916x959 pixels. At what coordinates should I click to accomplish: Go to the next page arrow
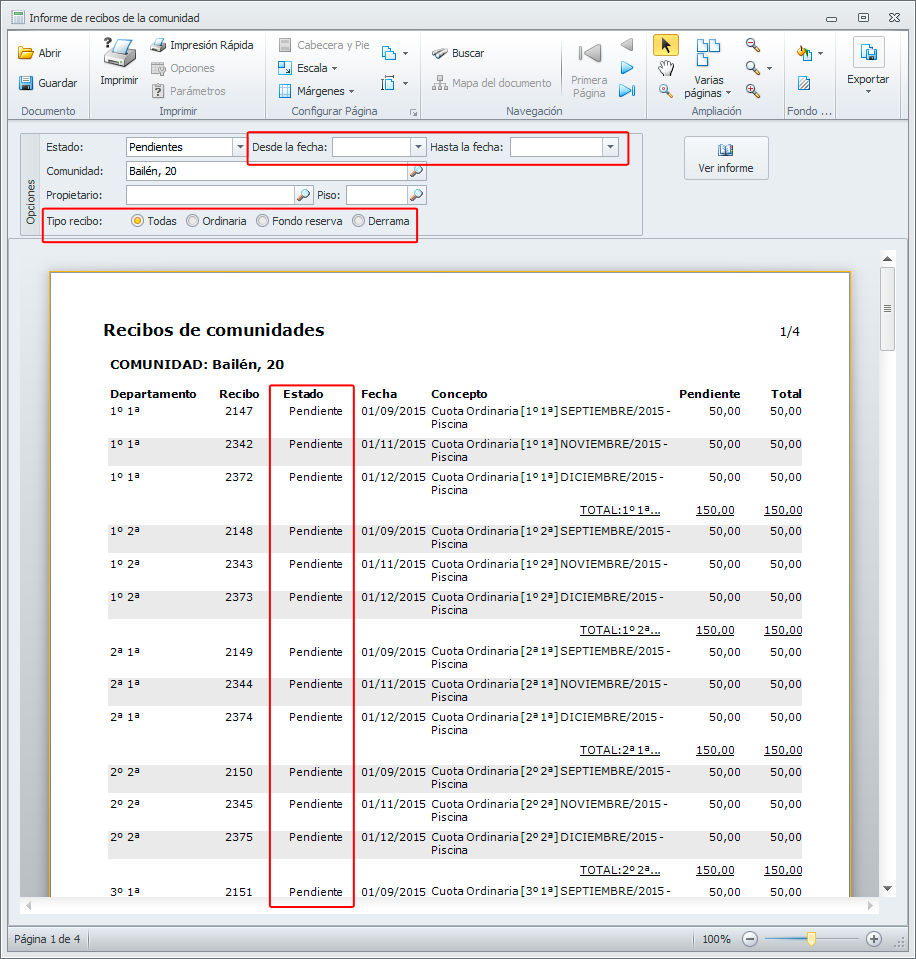627,68
